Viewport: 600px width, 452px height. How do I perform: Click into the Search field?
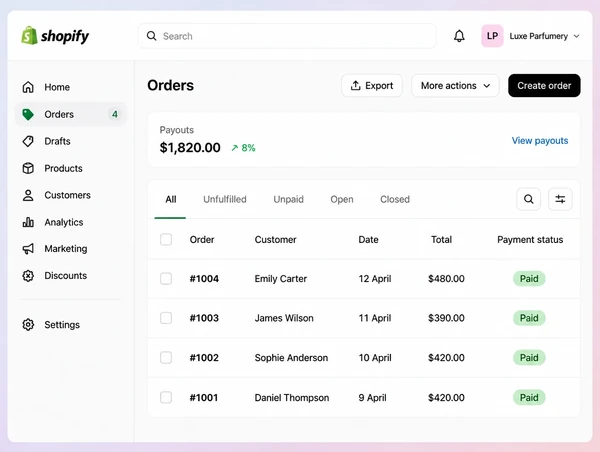pyautogui.click(x=287, y=36)
